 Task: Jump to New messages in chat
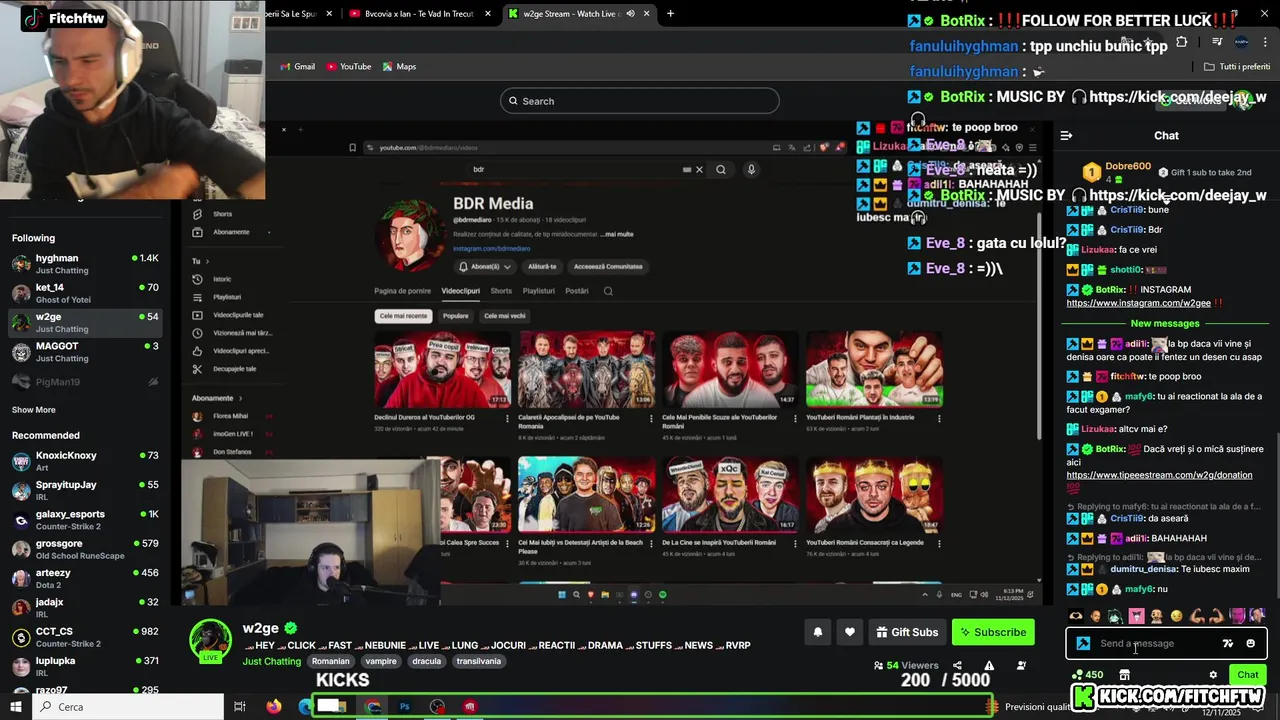(x=1165, y=323)
